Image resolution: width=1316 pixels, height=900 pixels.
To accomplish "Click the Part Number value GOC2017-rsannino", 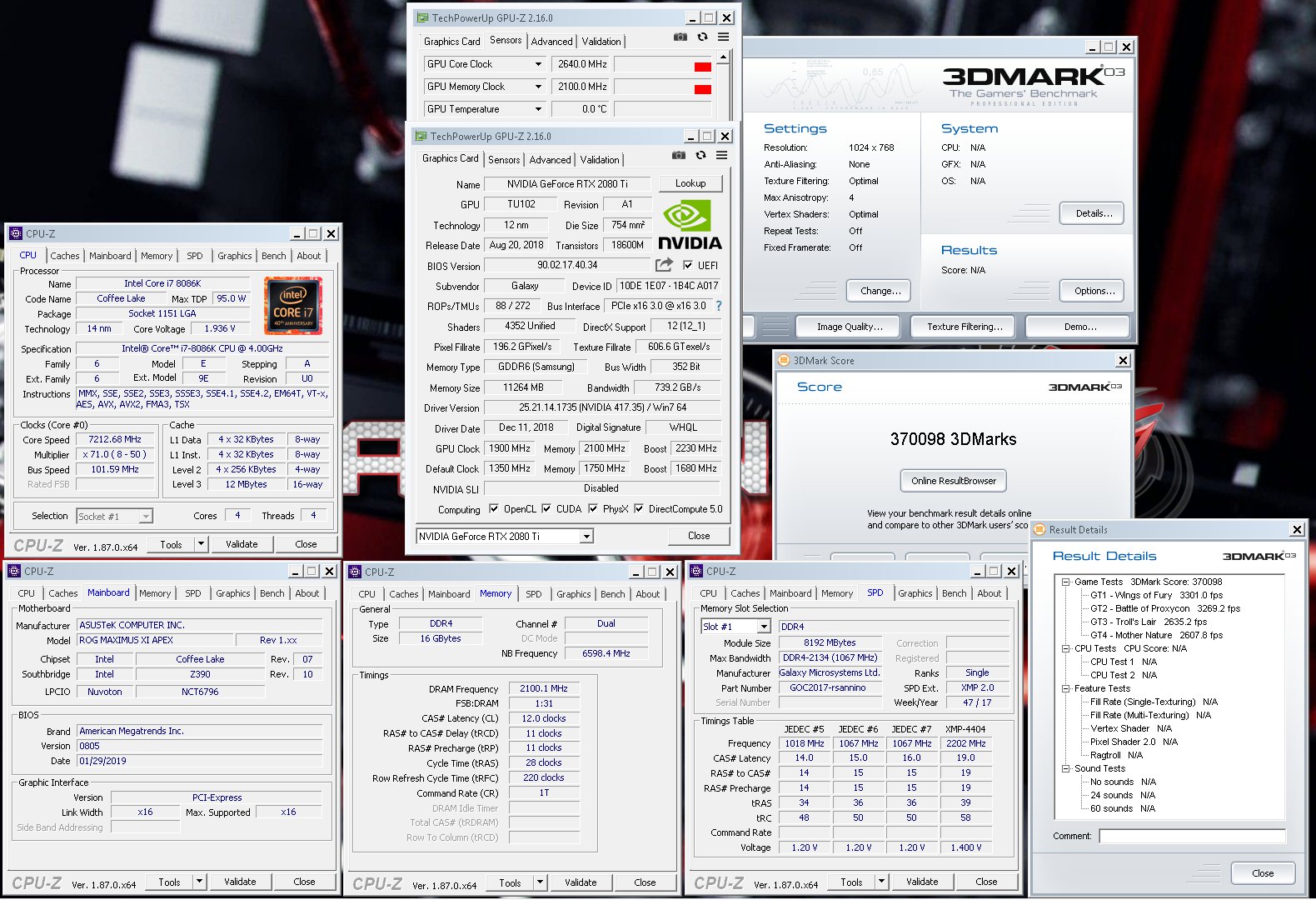I will (827, 687).
